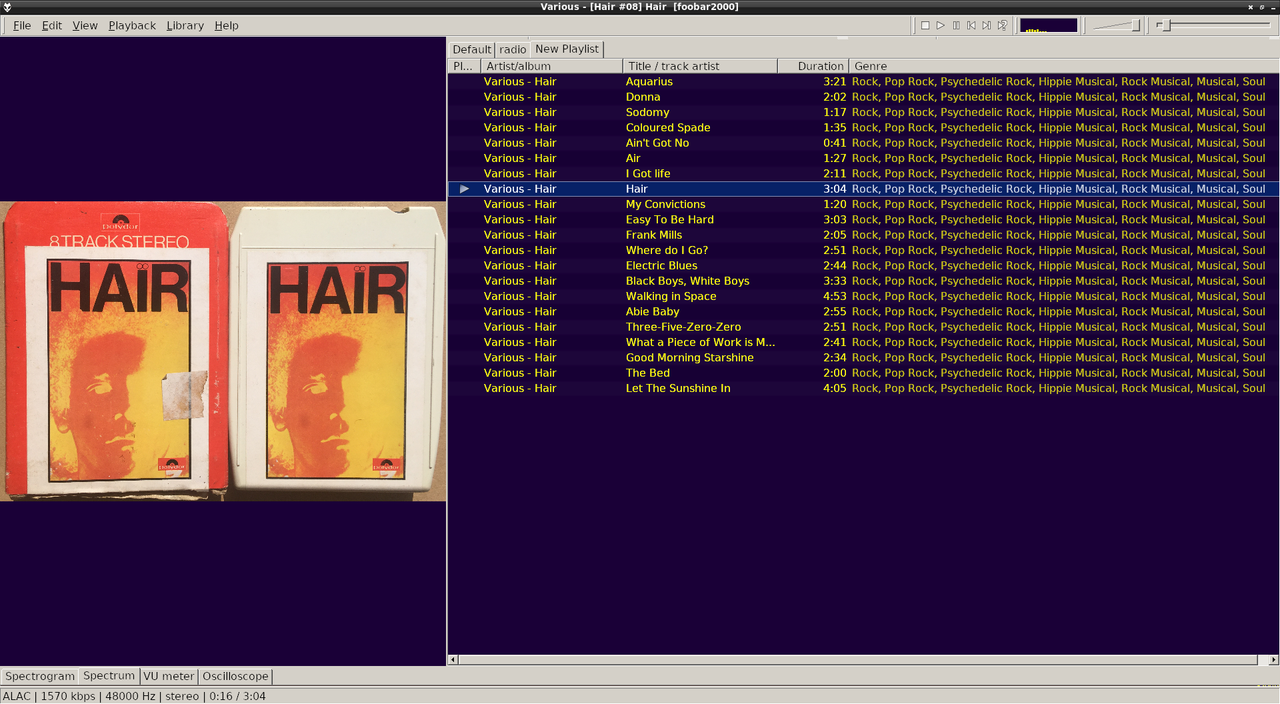Click the mini spectrum visualizer in toolbar
The image size is (1280, 704).
pyautogui.click(x=1049, y=25)
